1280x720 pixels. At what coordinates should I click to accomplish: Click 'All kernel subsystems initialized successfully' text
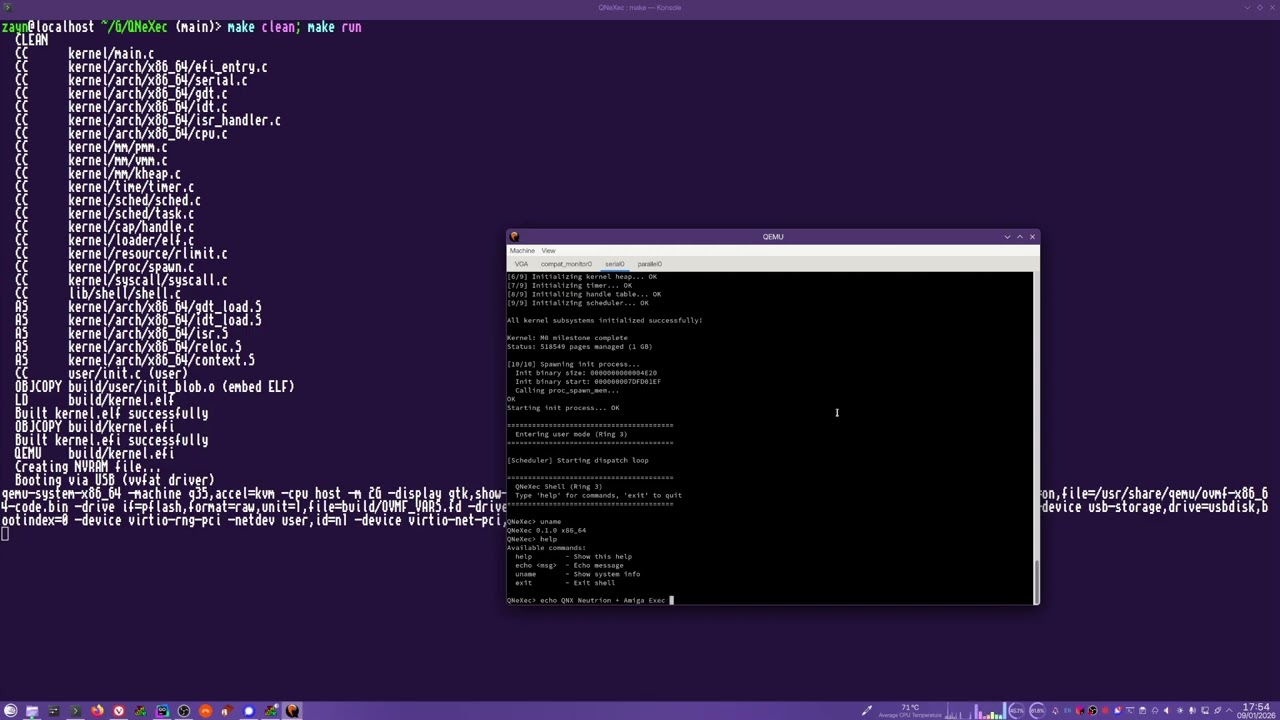[x=604, y=320]
